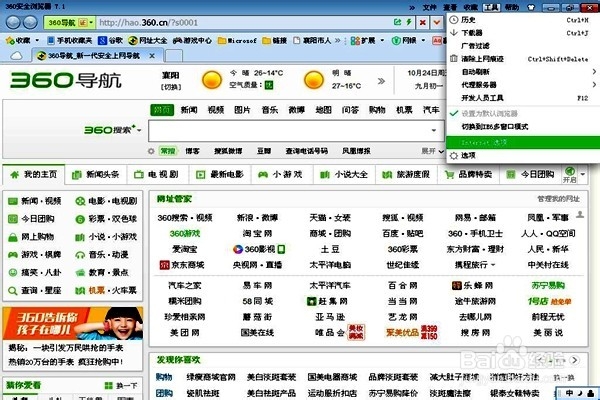Open 下载器 from the tools menu

click(523, 33)
